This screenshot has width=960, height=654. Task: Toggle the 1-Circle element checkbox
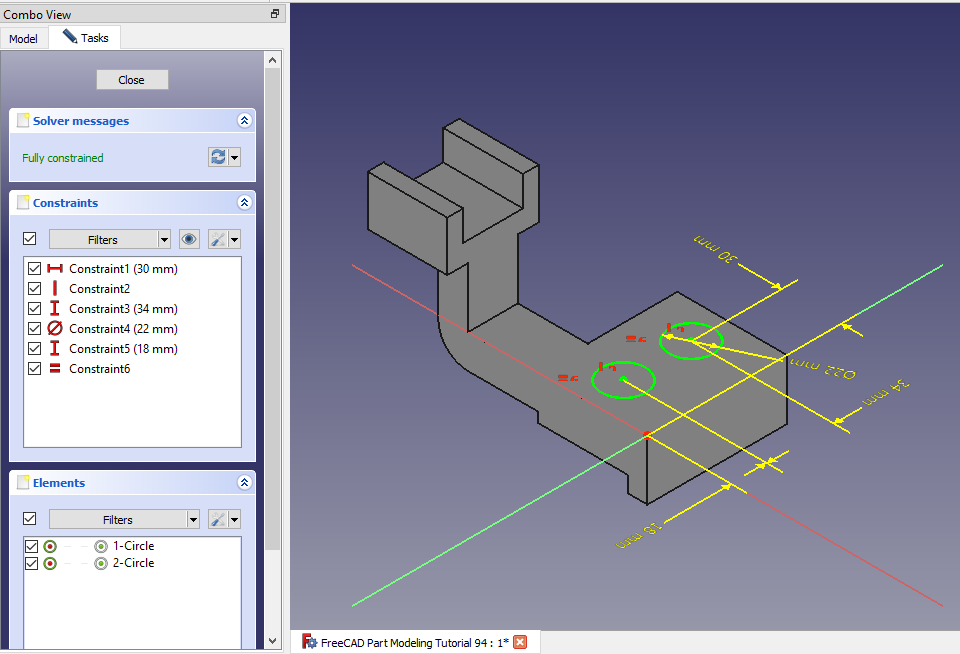click(x=32, y=546)
